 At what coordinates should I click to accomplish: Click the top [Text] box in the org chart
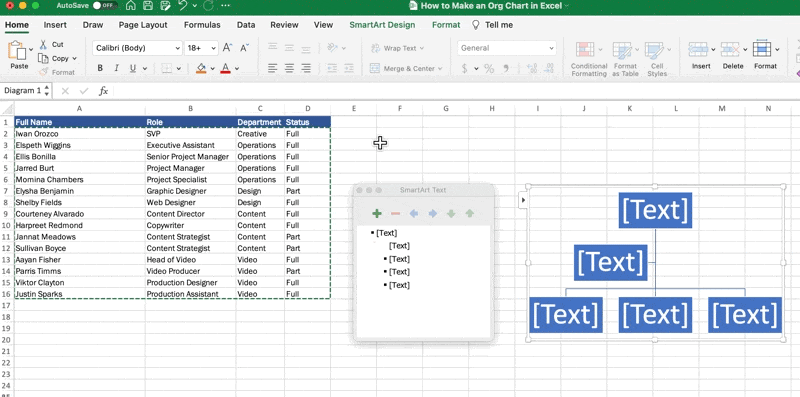pos(655,210)
